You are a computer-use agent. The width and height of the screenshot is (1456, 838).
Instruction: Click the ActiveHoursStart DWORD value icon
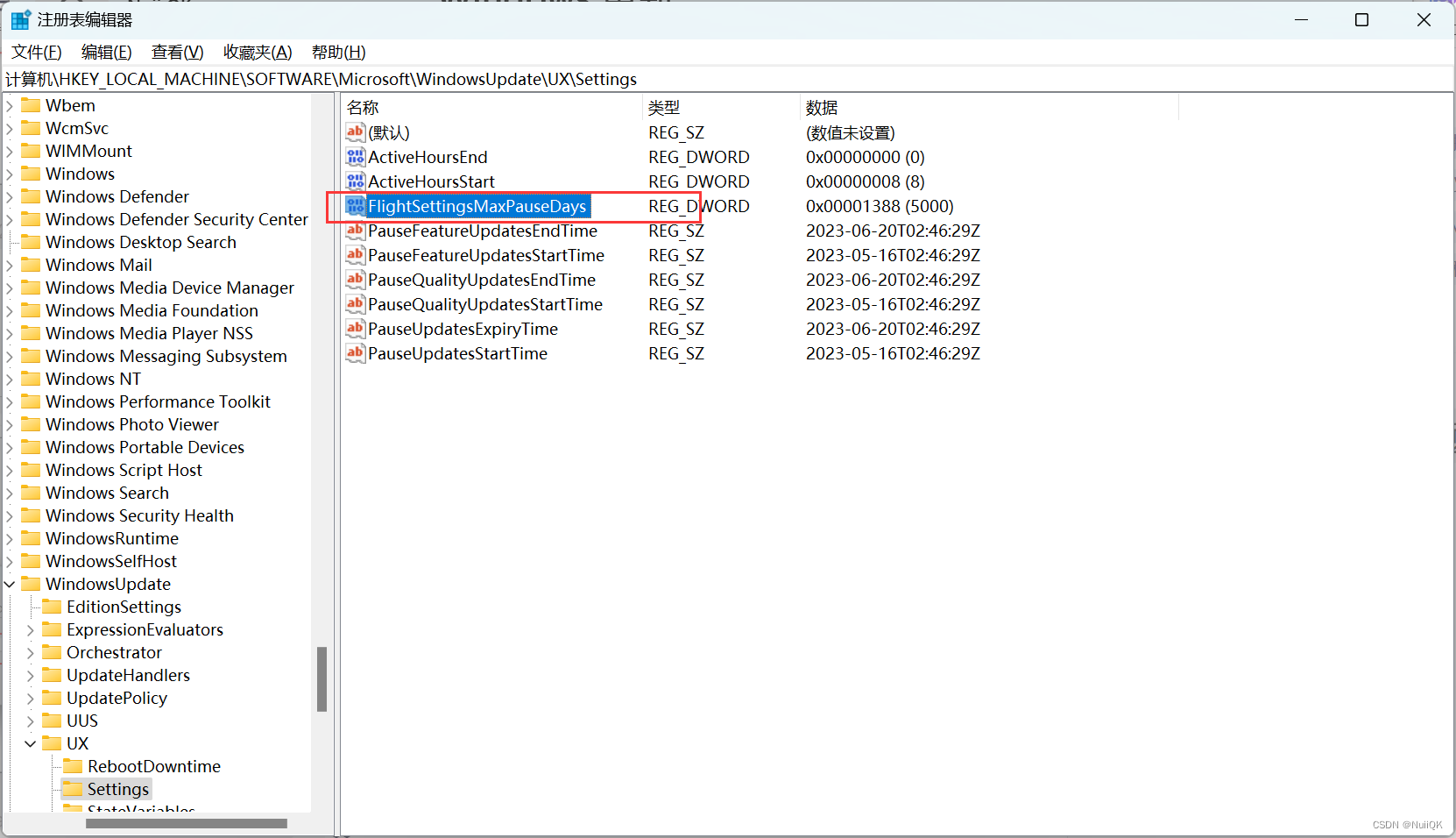pyautogui.click(x=355, y=181)
